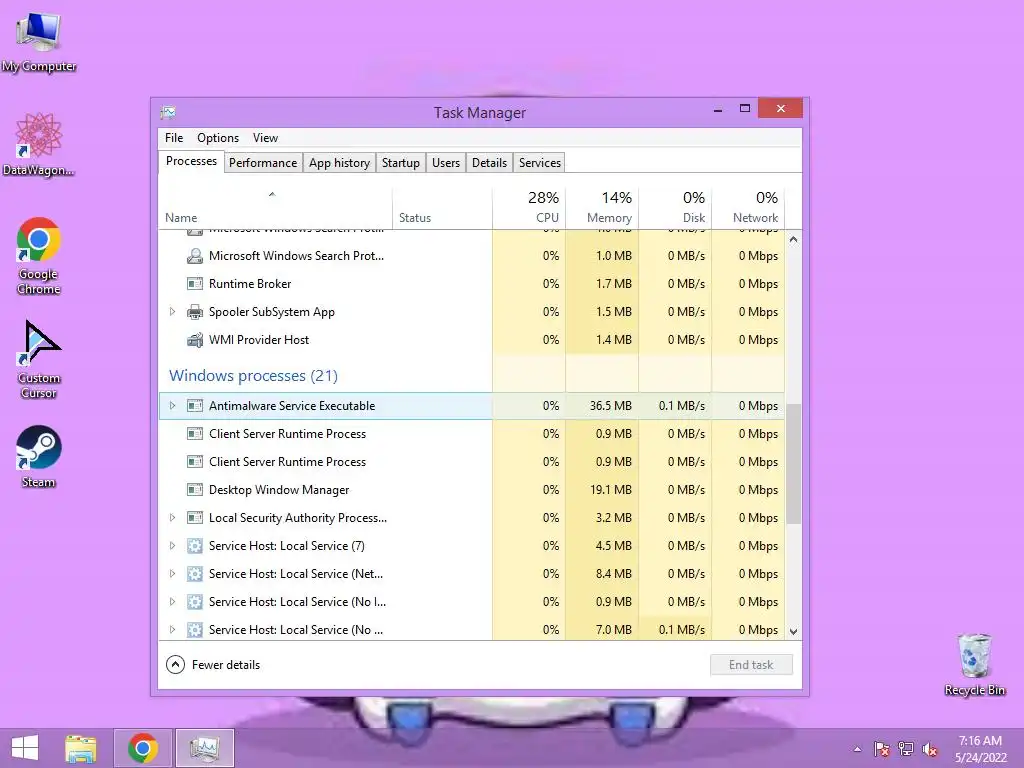Click the Antimalware Service Executable icon
The height and width of the screenshot is (768, 1024).
[x=195, y=406]
